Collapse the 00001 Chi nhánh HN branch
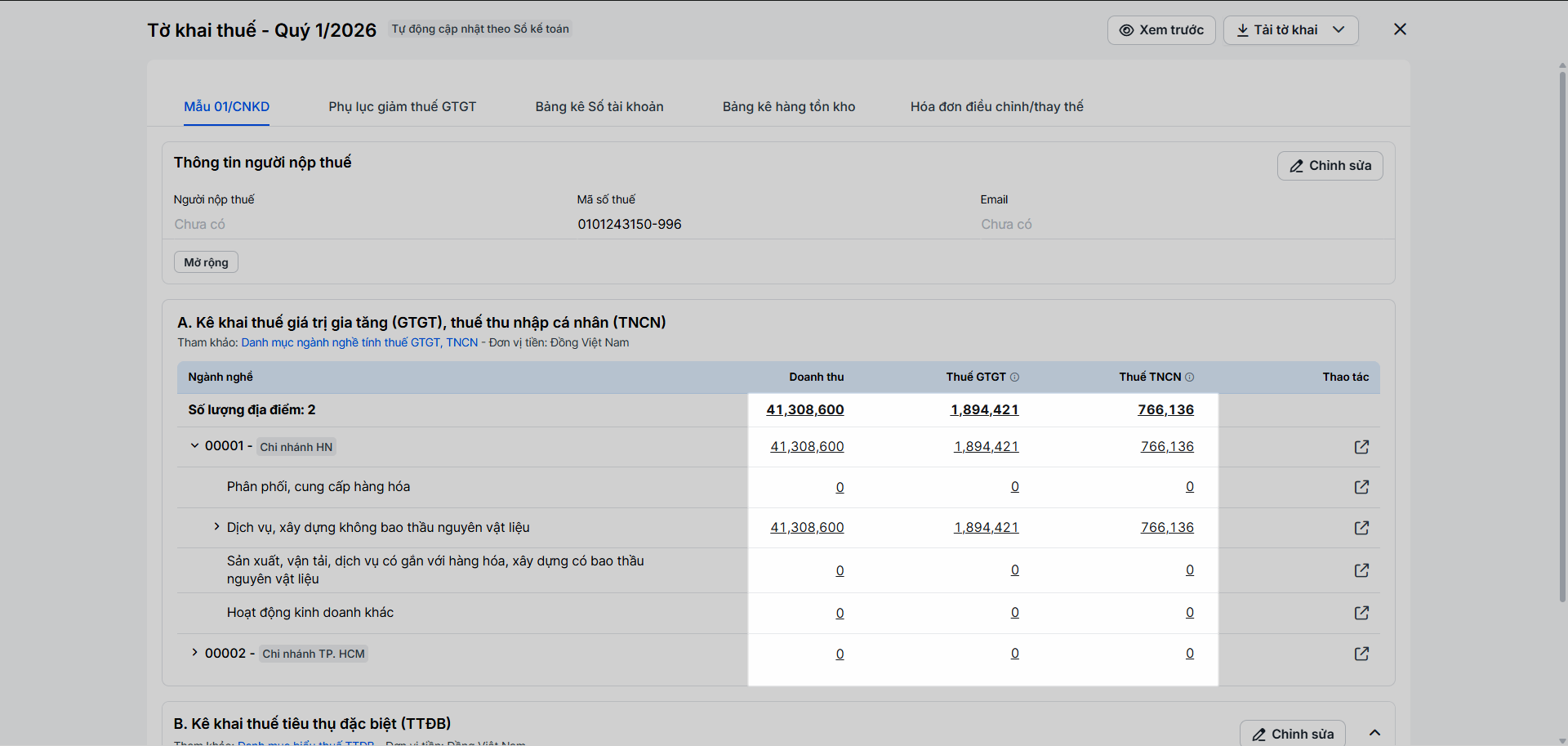Viewport: 1568px width, 746px height. 194,446
